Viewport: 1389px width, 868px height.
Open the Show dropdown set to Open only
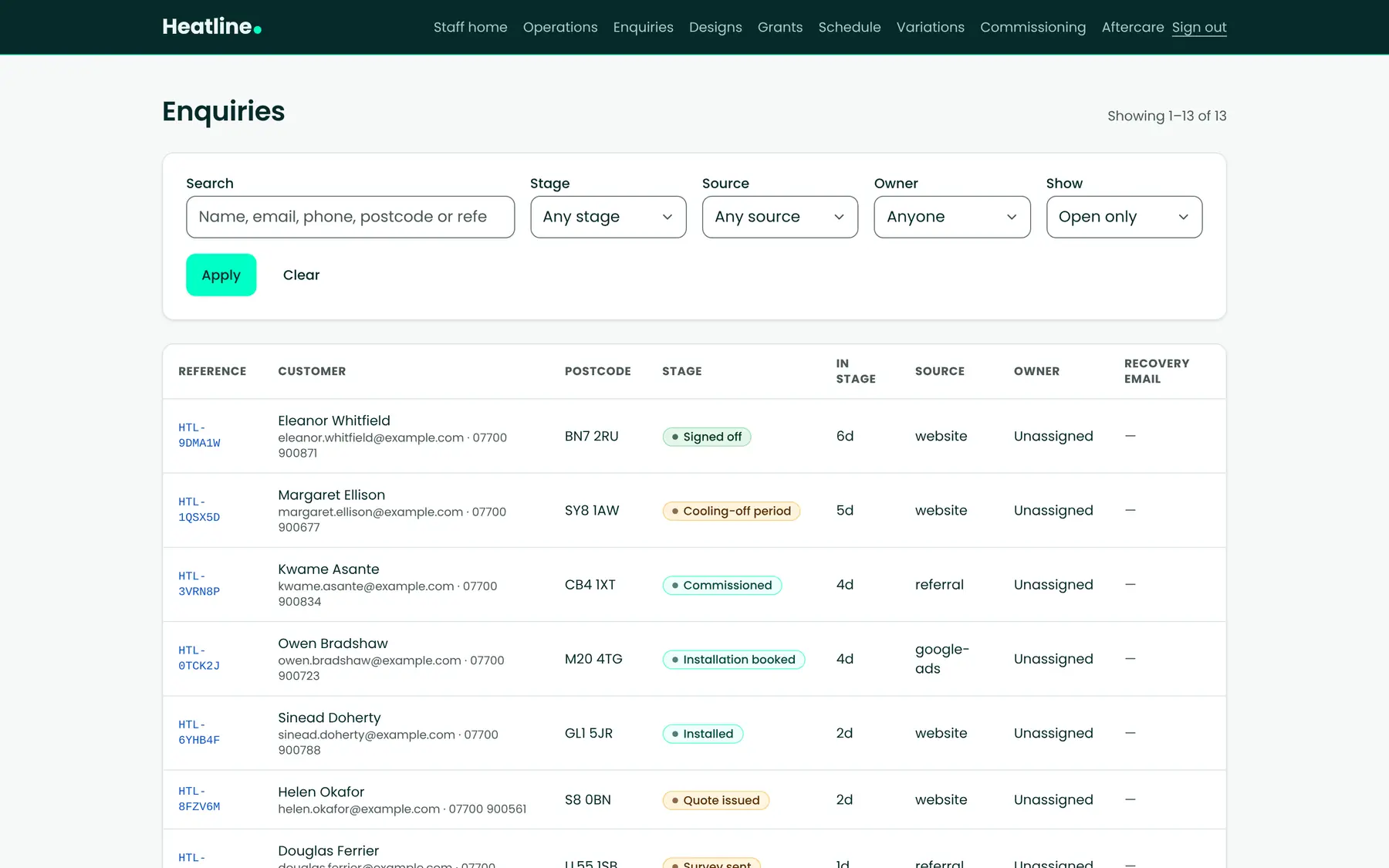[x=1124, y=217]
